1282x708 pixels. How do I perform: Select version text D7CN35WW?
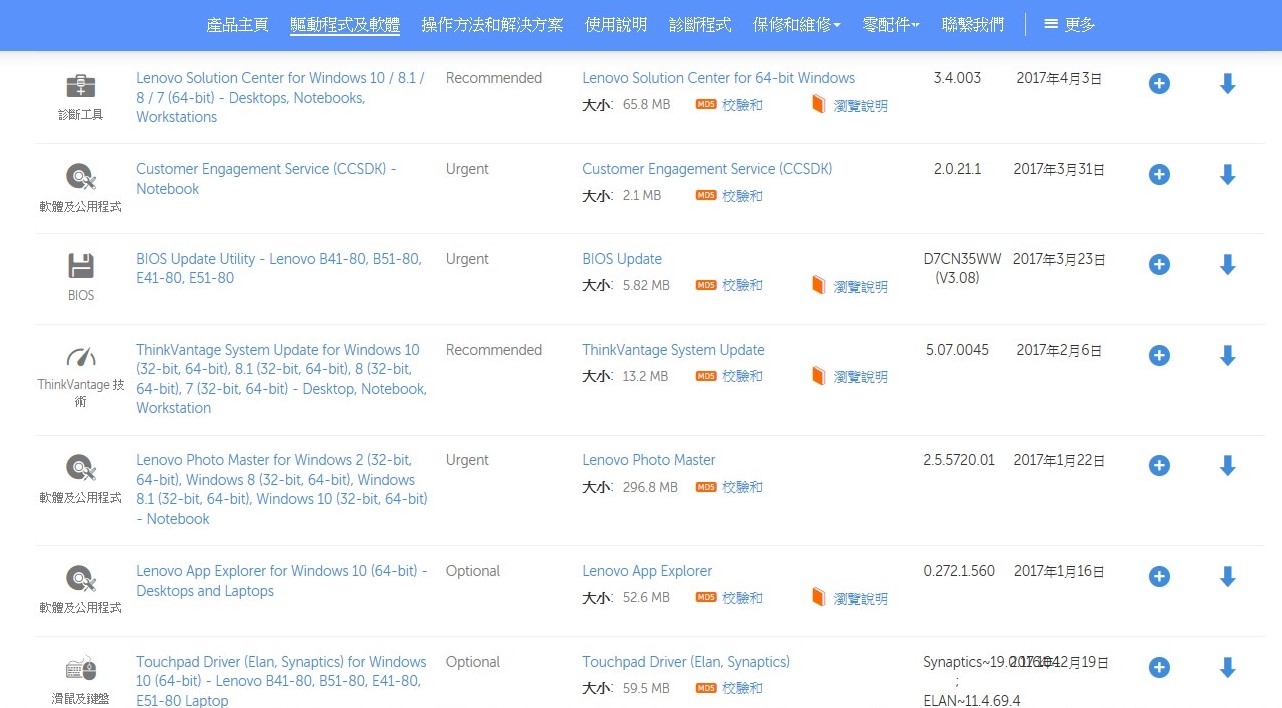click(x=962, y=259)
